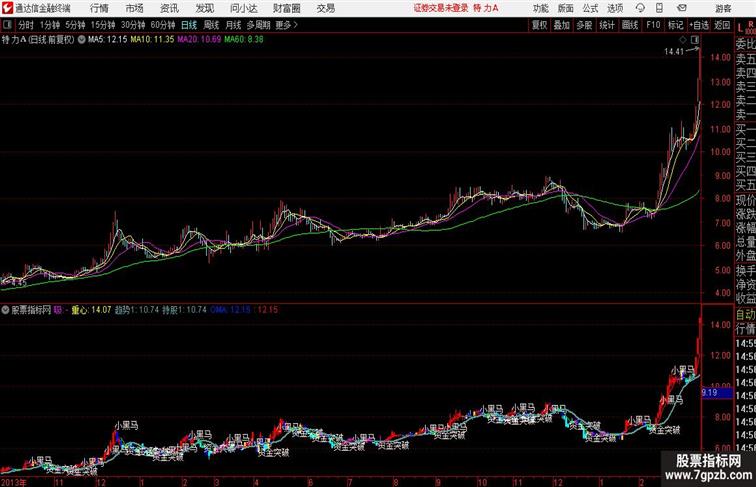Image resolution: width=756 pixels, height=487 pixels.
Task: Click the panel layout icon beside the diamond
Action: (695, 40)
